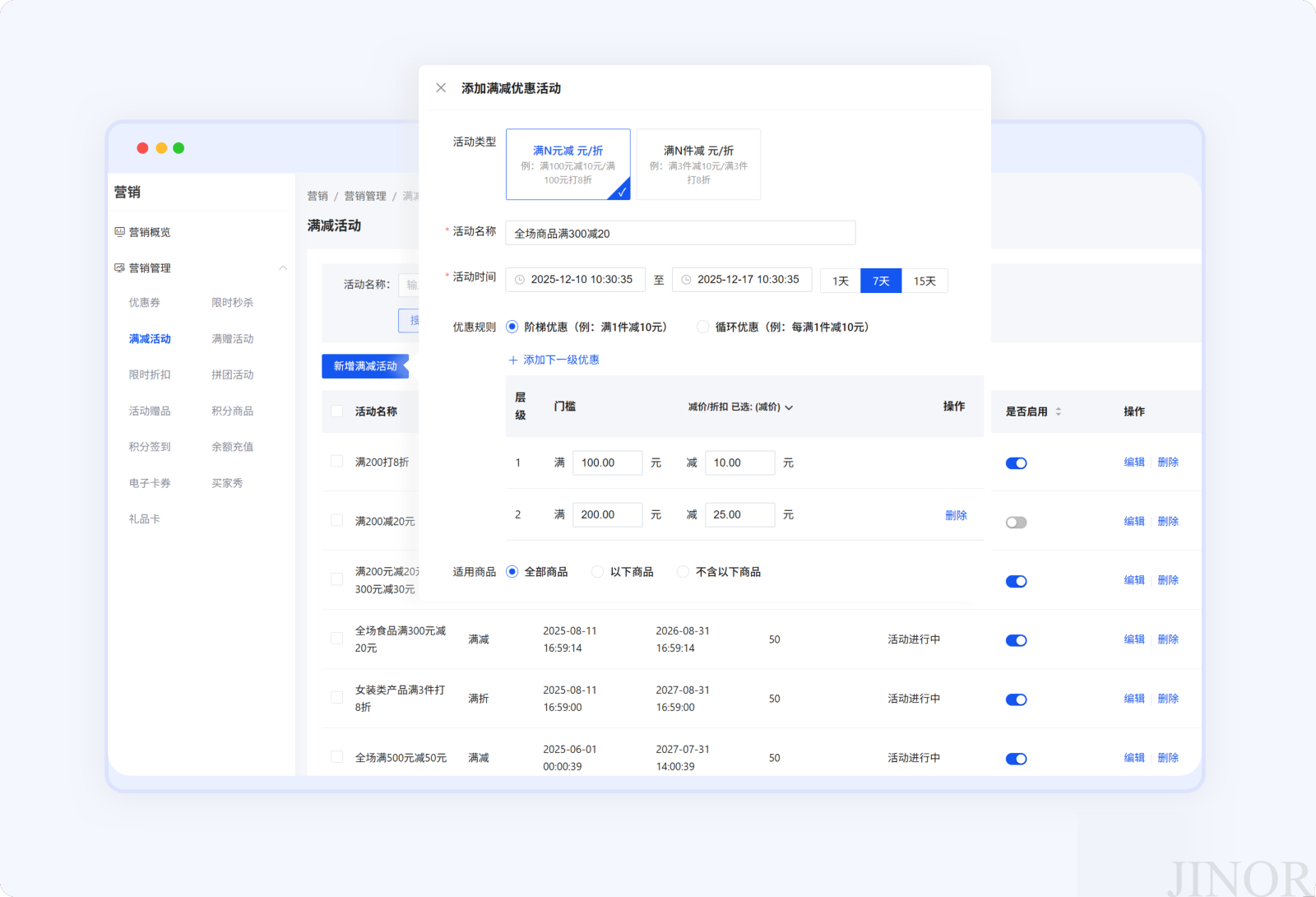Image resolution: width=1316 pixels, height=897 pixels.
Task: Open 优惠券 menu item
Action: [145, 303]
